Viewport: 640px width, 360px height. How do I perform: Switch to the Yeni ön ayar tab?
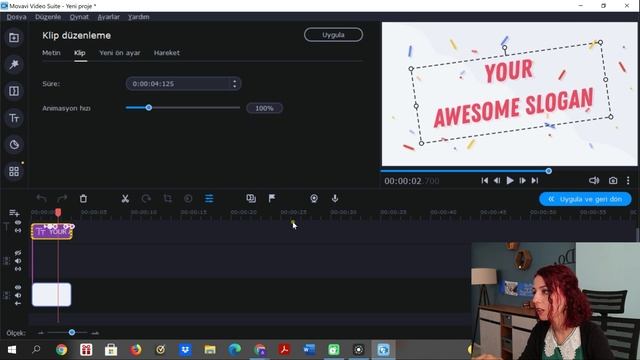coord(120,53)
